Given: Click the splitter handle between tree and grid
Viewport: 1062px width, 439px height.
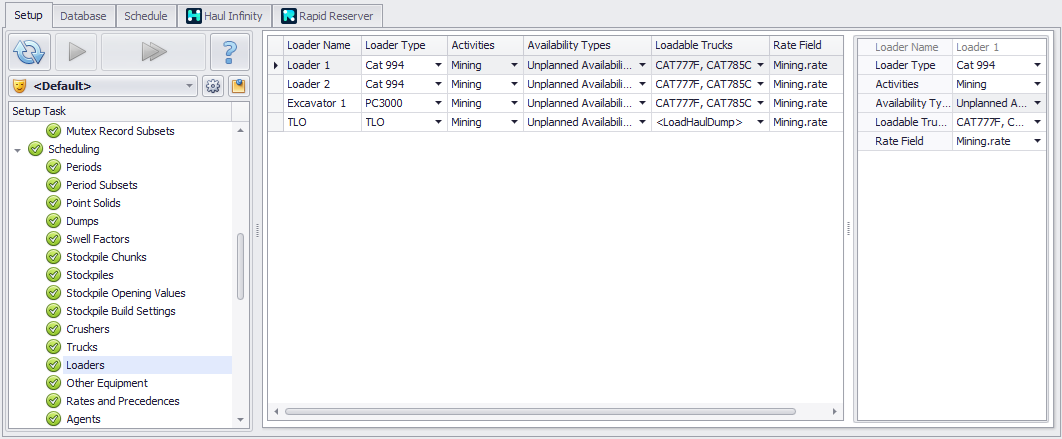Looking at the screenshot, I should pyautogui.click(x=258, y=230).
